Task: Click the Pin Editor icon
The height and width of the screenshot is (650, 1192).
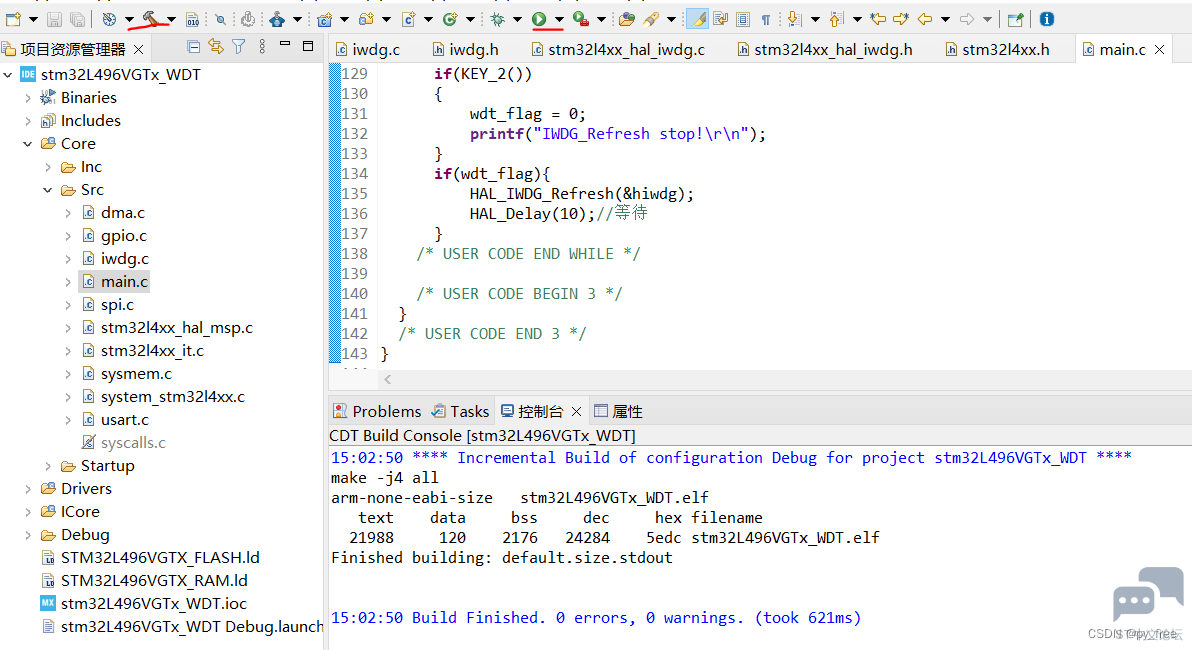Action: pyautogui.click(x=1016, y=19)
